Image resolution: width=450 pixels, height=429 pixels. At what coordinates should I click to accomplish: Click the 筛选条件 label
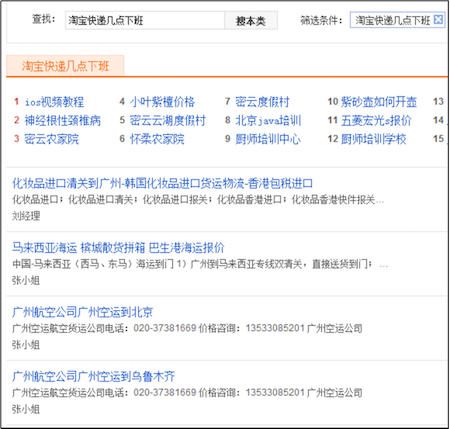(x=321, y=20)
